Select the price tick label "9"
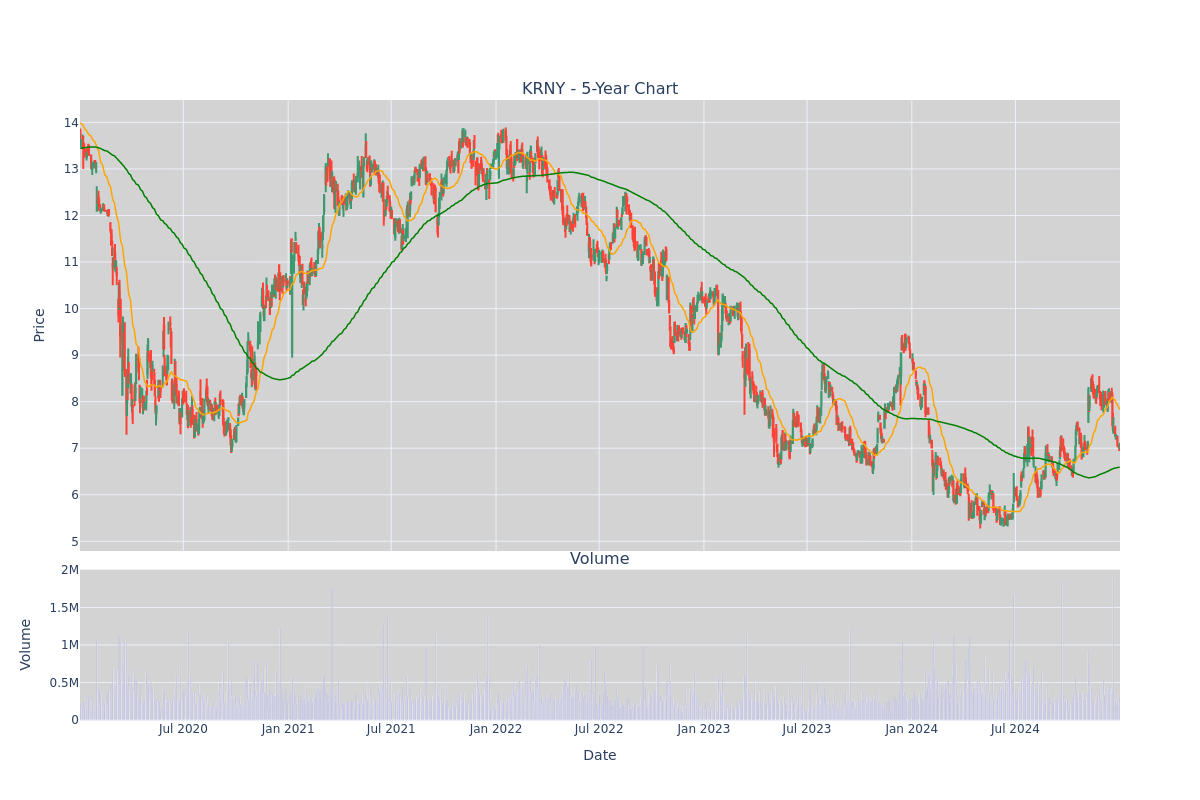This screenshot has height=800, width=1200. (x=75, y=355)
